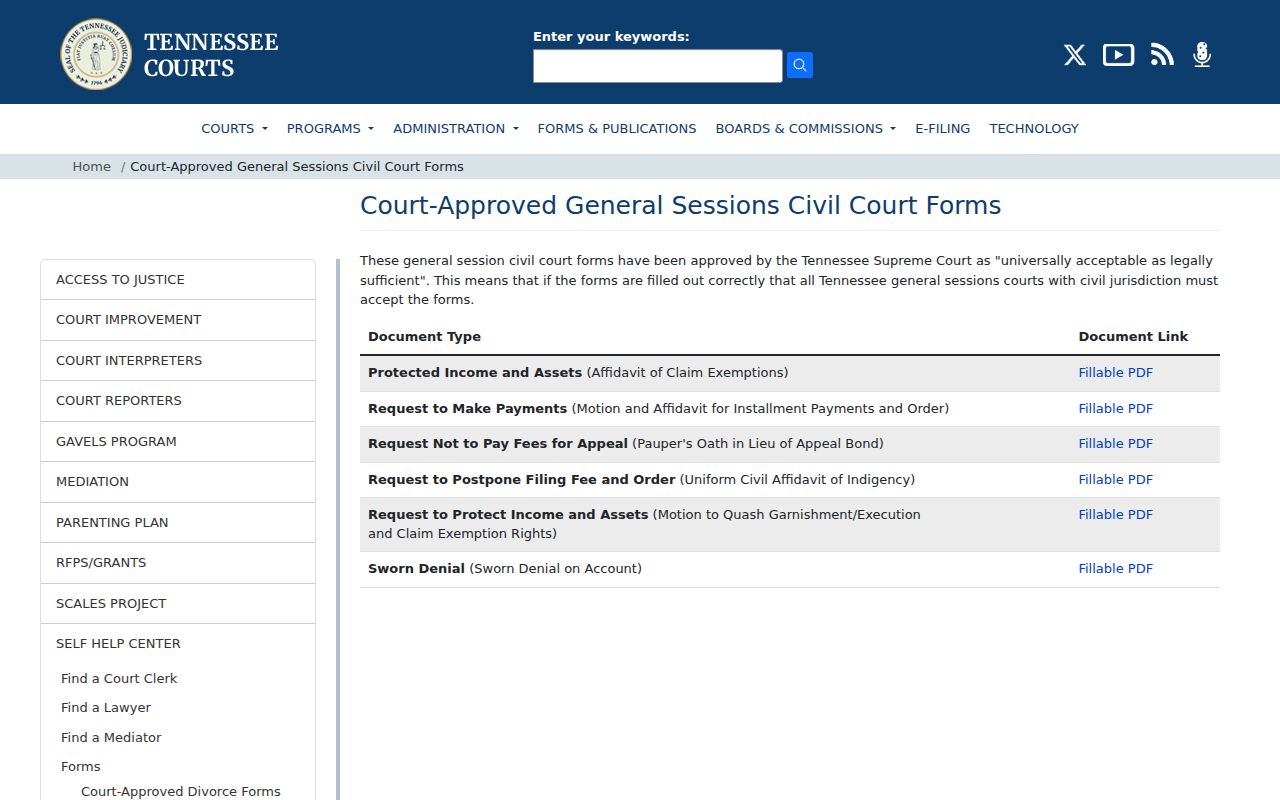Click the Tennessee Courts title text
Screen dimensions: 1280x800
(x=211, y=55)
